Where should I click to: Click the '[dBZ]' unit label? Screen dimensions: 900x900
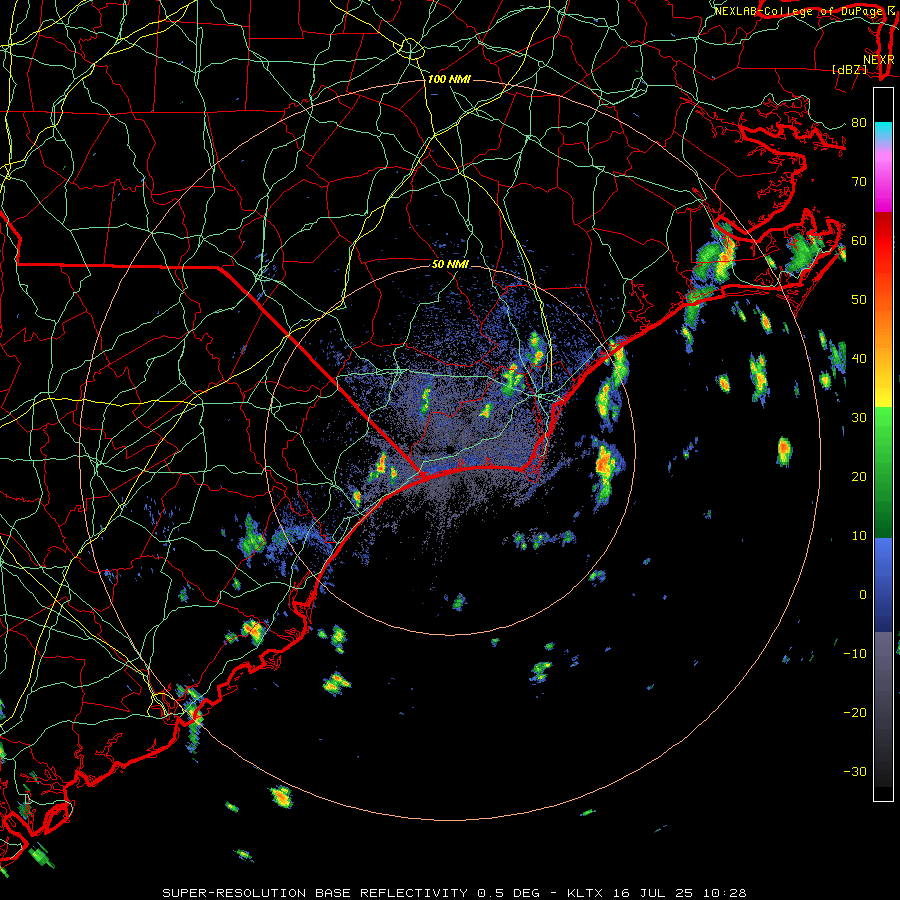click(x=849, y=69)
